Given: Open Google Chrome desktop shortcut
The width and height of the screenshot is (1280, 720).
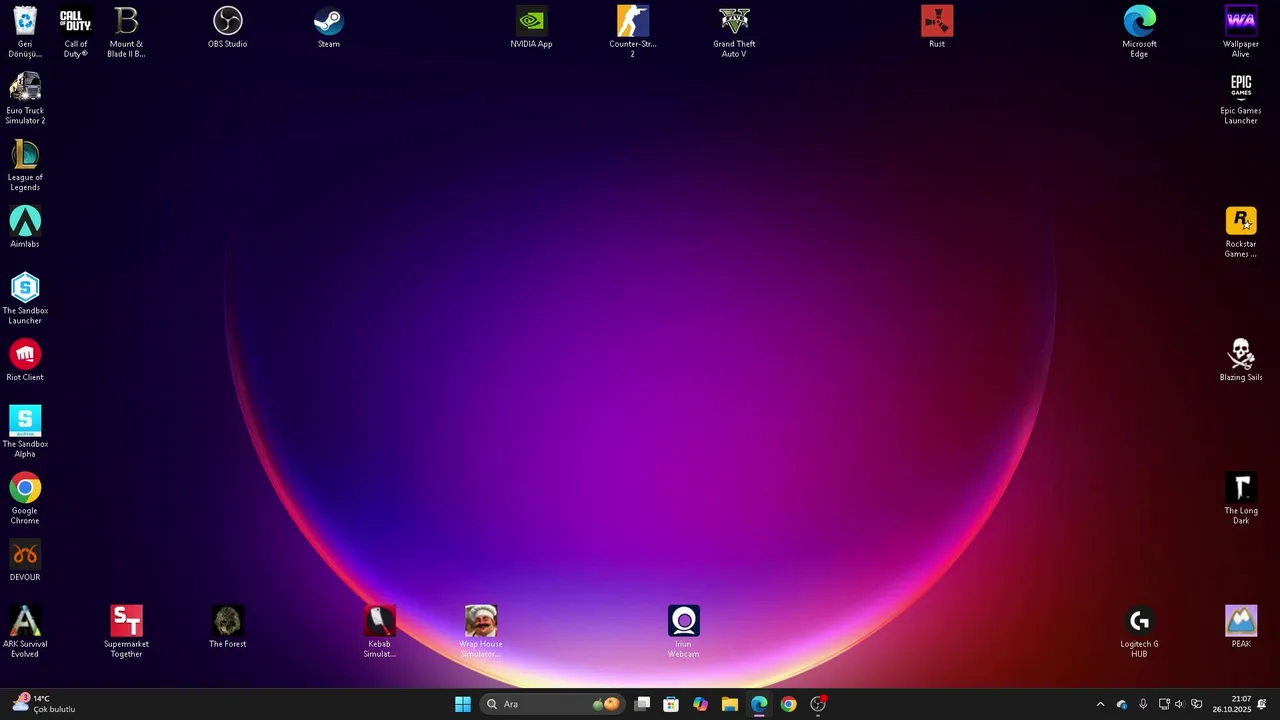Looking at the screenshot, I should click(x=25, y=499).
